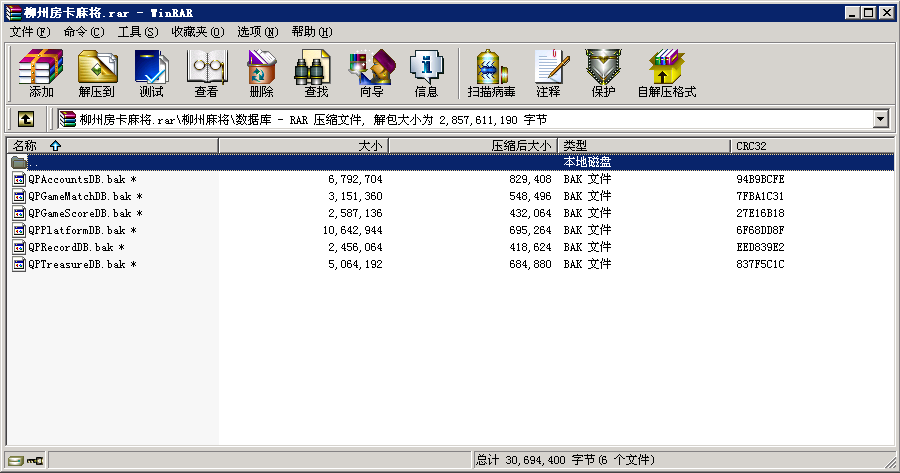The image size is (900, 473).
Task: Open the 查找 (Find) binoculars tool
Action: coord(316,74)
